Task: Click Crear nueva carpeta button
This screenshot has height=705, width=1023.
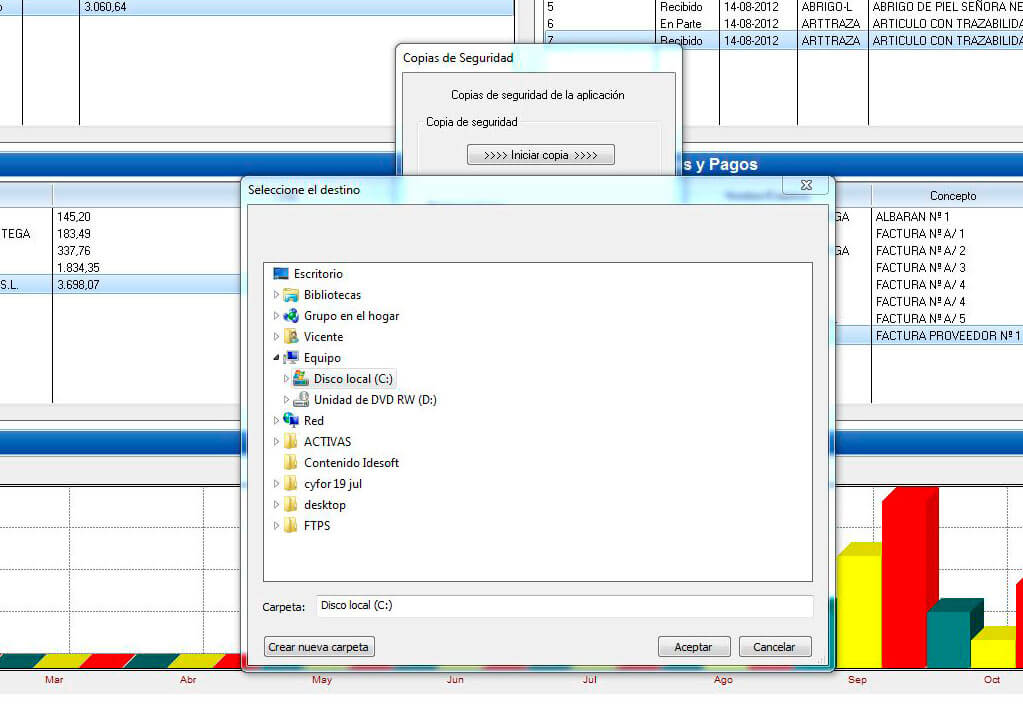Action: (319, 647)
